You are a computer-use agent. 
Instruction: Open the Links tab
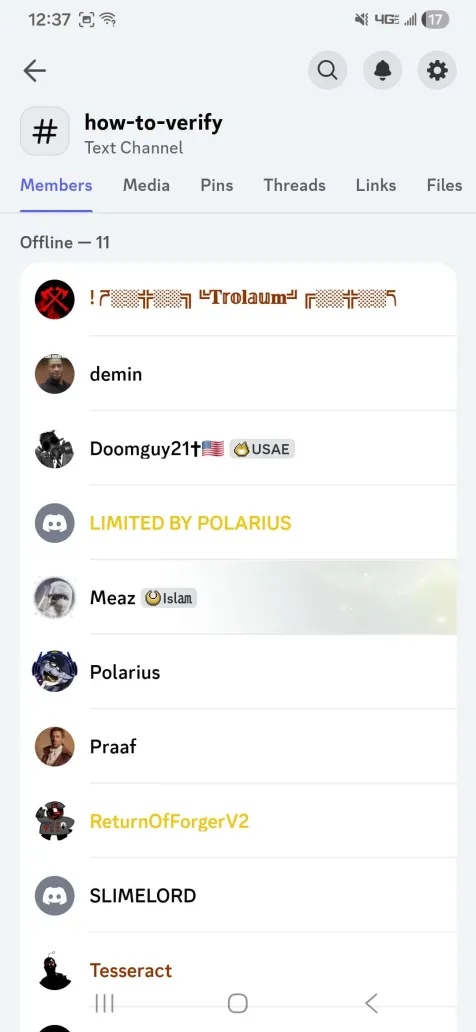pyautogui.click(x=376, y=186)
